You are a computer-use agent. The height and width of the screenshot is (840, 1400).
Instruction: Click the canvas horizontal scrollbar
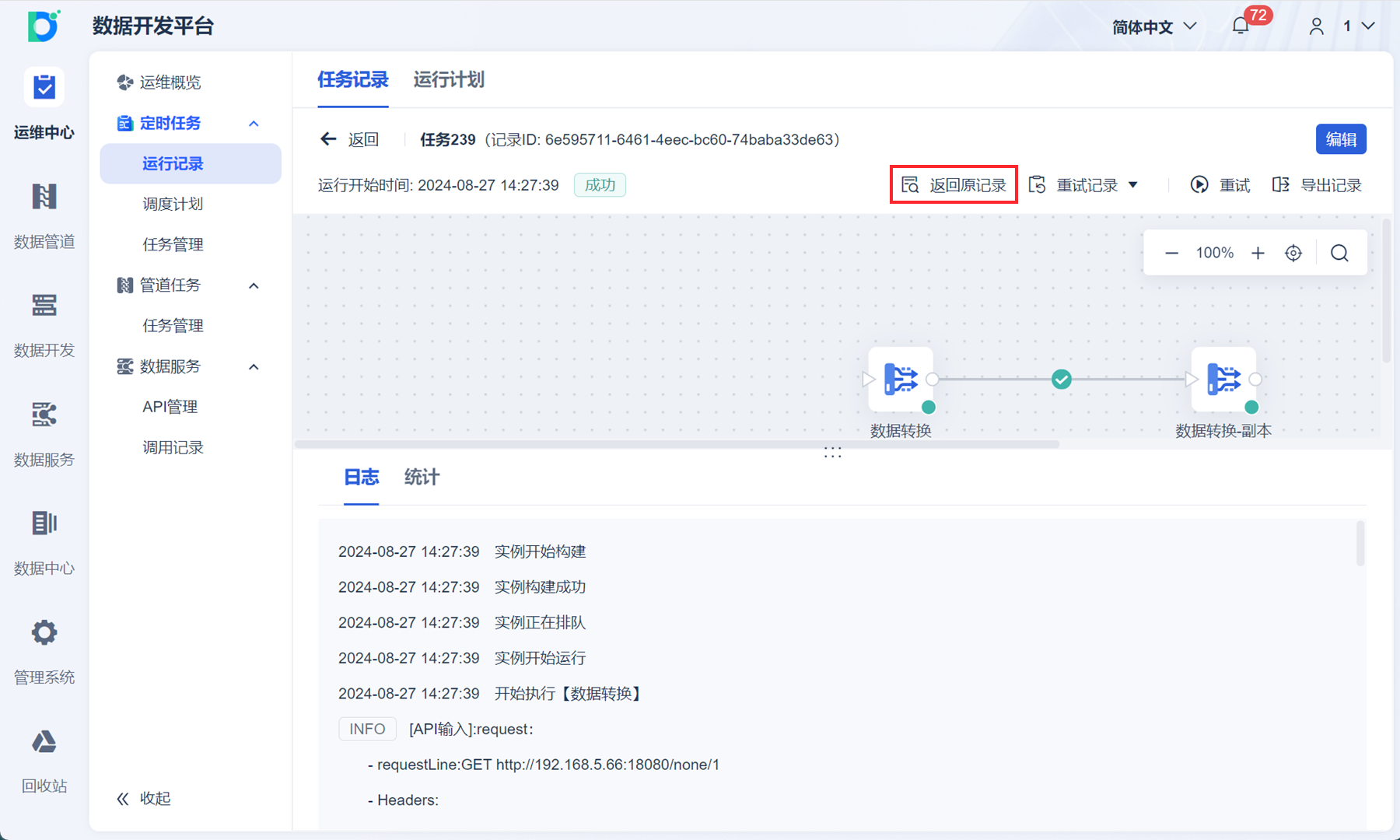coord(677,445)
